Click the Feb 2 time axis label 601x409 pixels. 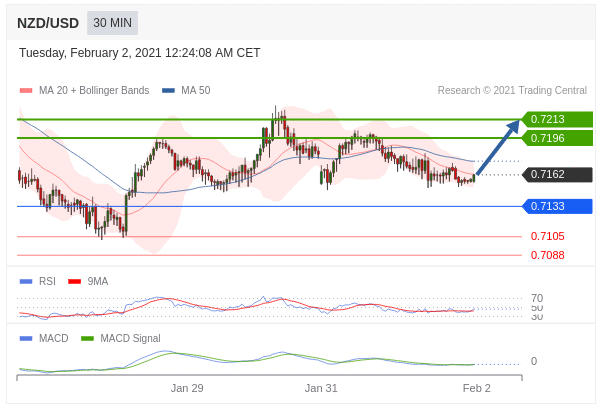click(476, 388)
